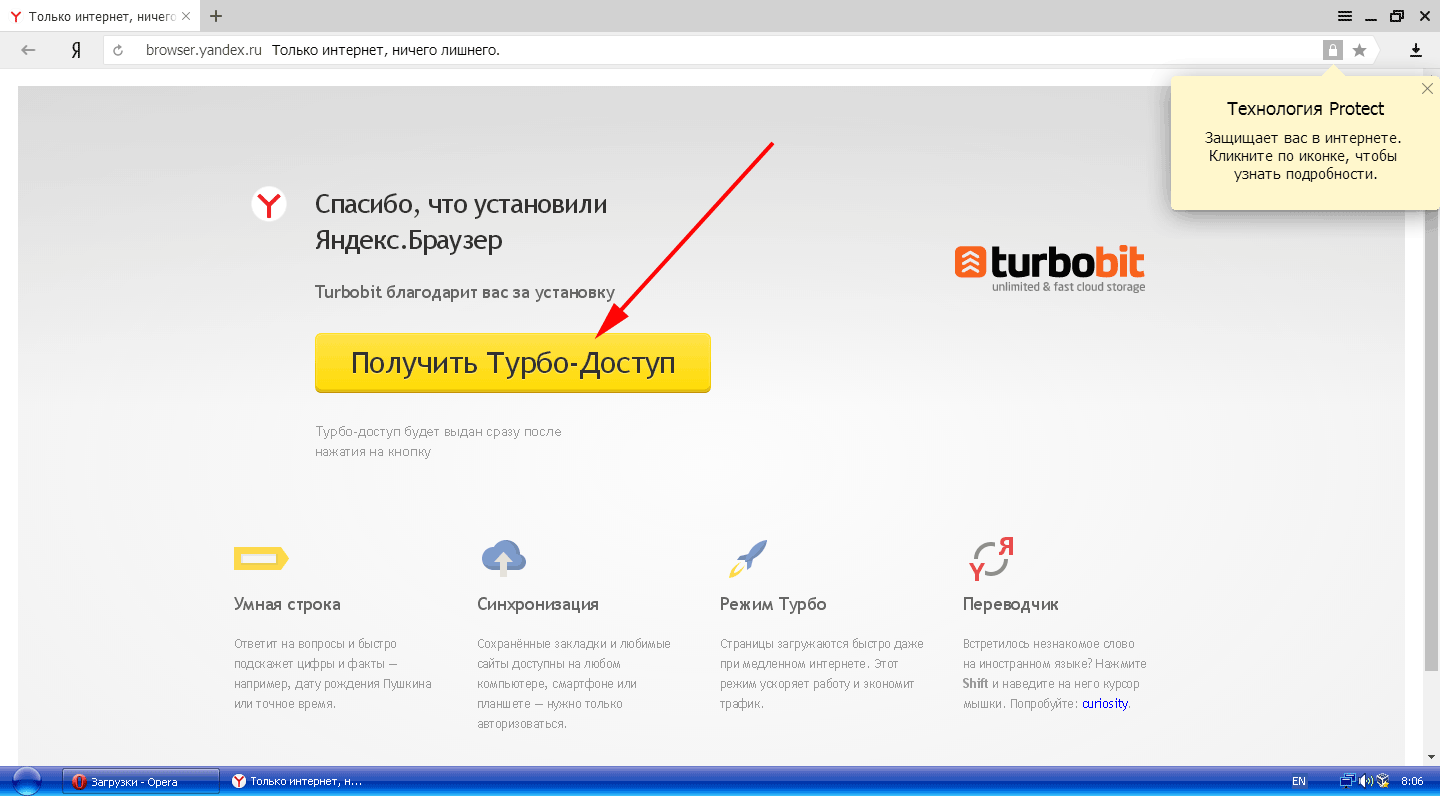
Task: Click the Режим Турбо rocket icon
Action: point(747,558)
